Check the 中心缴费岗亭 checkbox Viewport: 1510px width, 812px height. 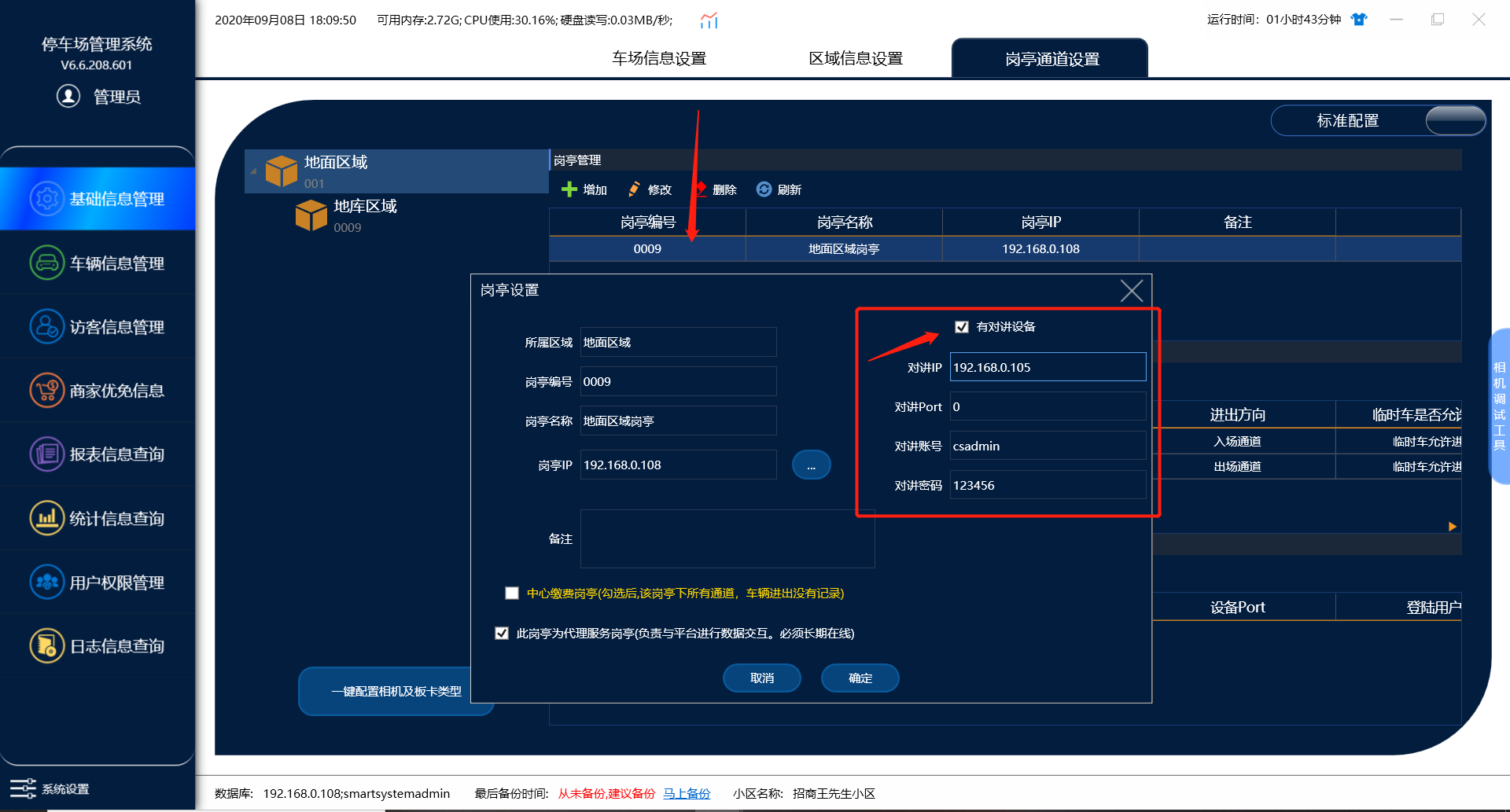tap(512, 593)
